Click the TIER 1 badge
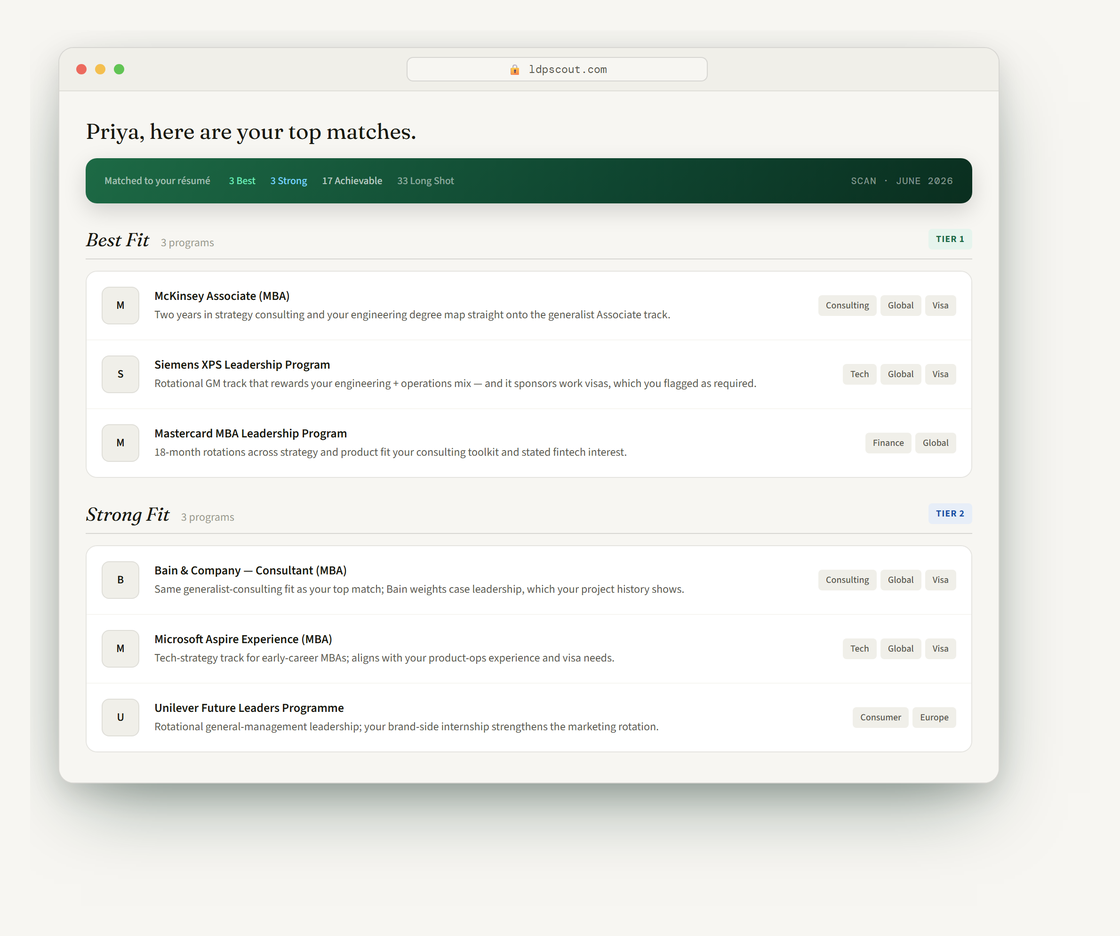This screenshot has height=936, width=1120. click(950, 239)
